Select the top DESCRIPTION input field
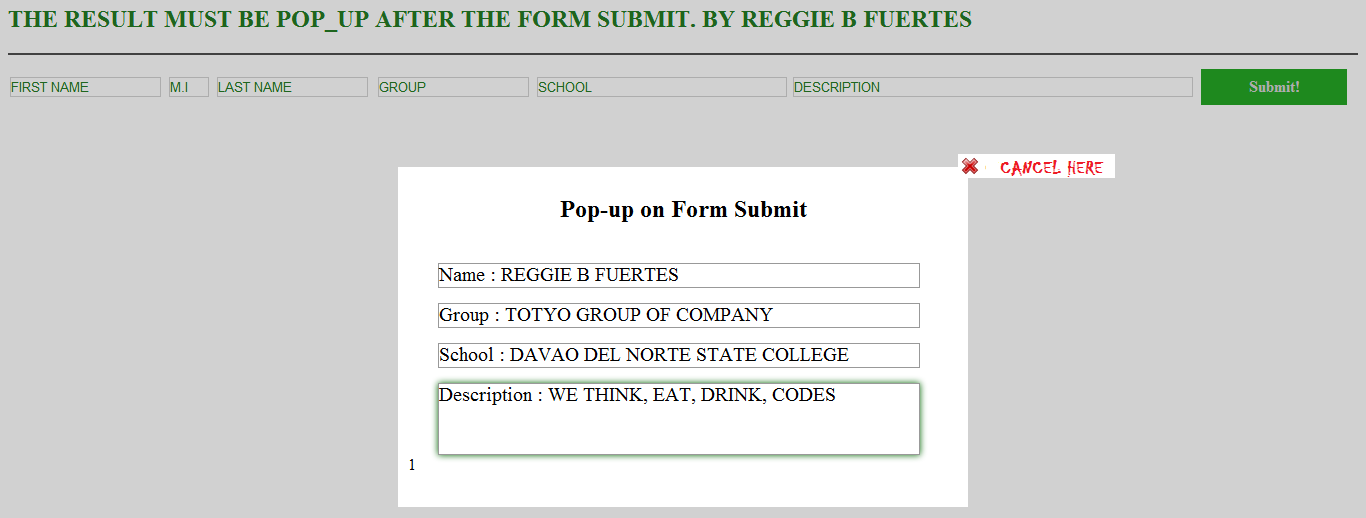1366x518 pixels. (x=993, y=87)
